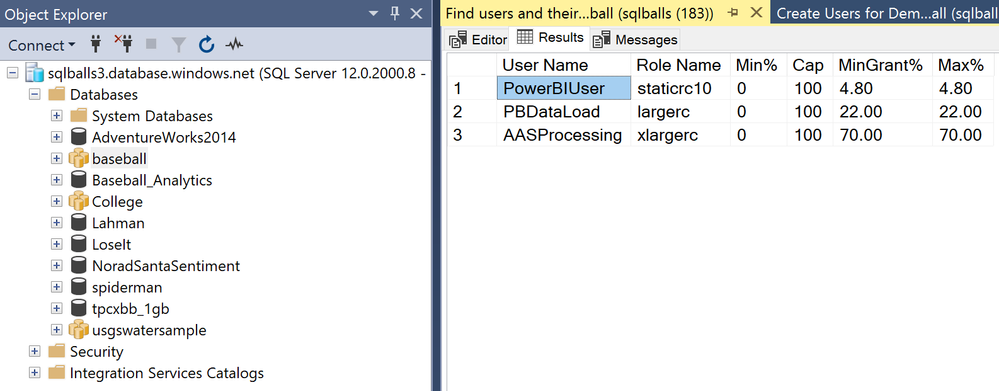Pin the Find users query tab
This screenshot has height=391, width=999.
[x=733, y=13]
